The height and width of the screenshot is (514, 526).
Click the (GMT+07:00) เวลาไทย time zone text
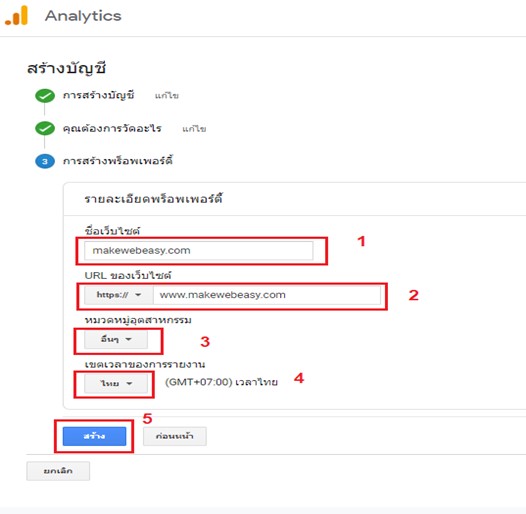(x=221, y=382)
